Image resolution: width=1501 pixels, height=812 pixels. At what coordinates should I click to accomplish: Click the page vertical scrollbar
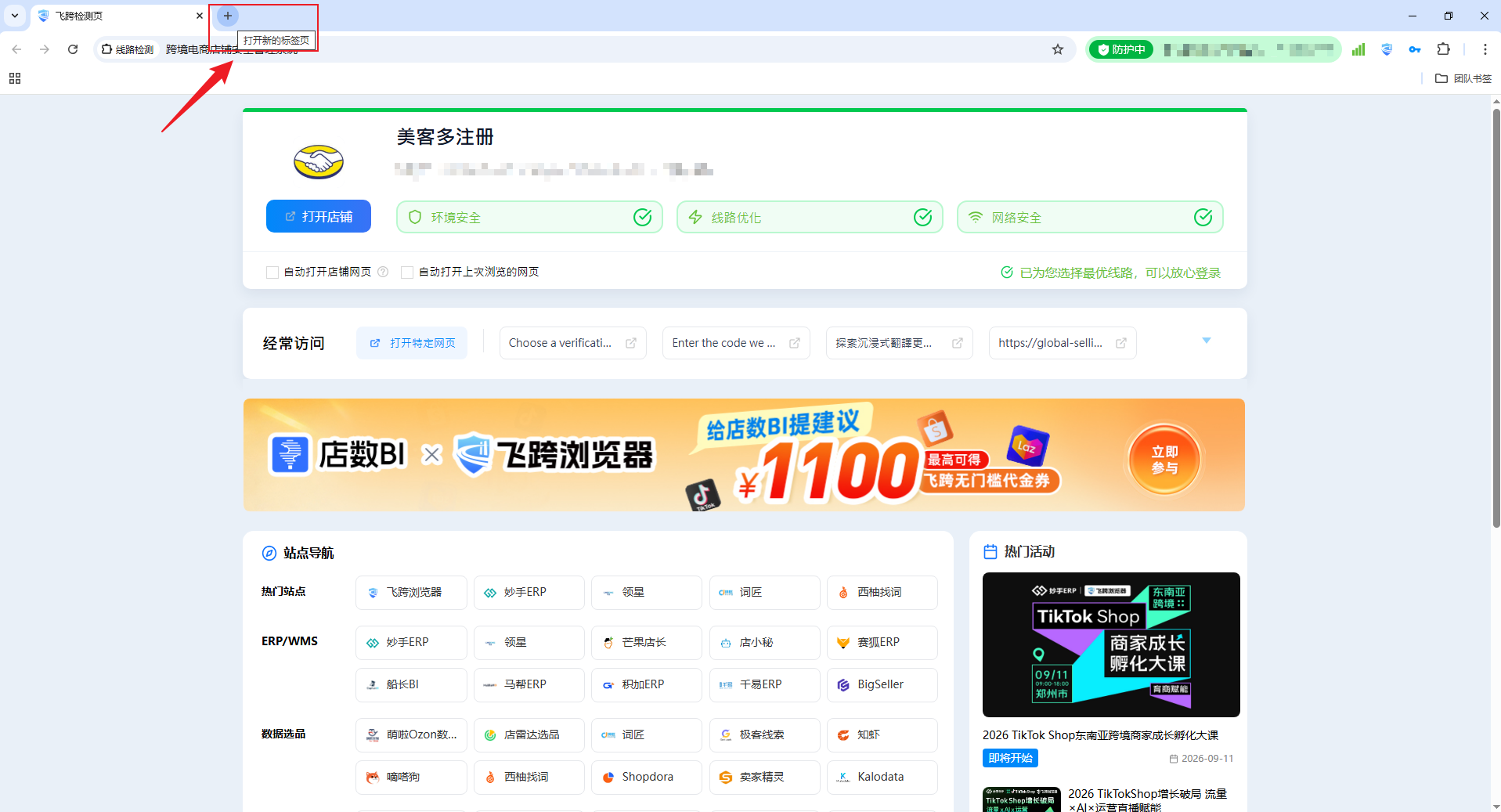pos(1496,317)
